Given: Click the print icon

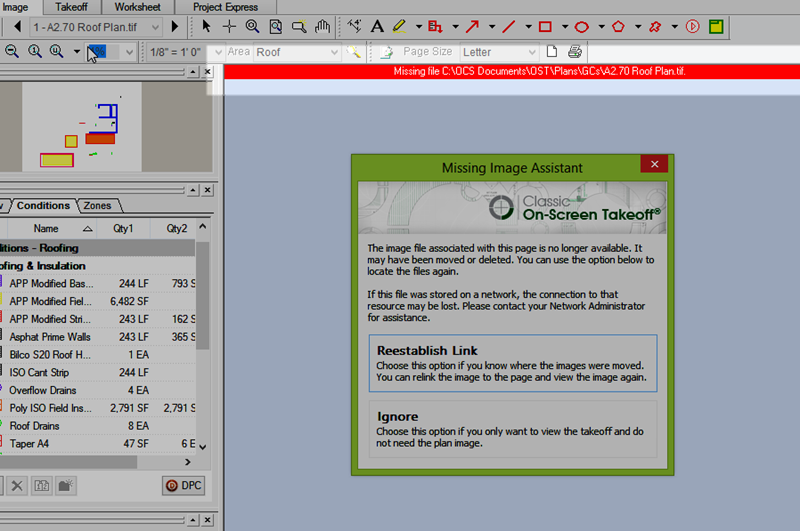Looking at the screenshot, I should [575, 52].
